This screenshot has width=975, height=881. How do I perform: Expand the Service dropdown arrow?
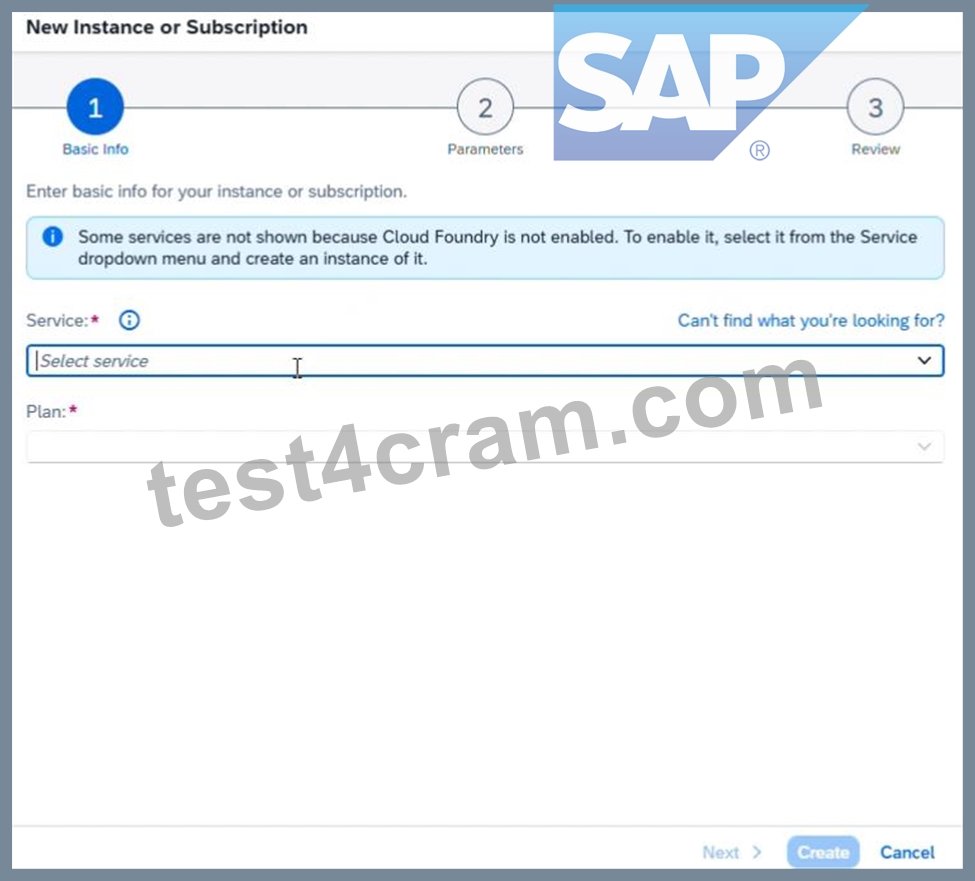[924, 361]
